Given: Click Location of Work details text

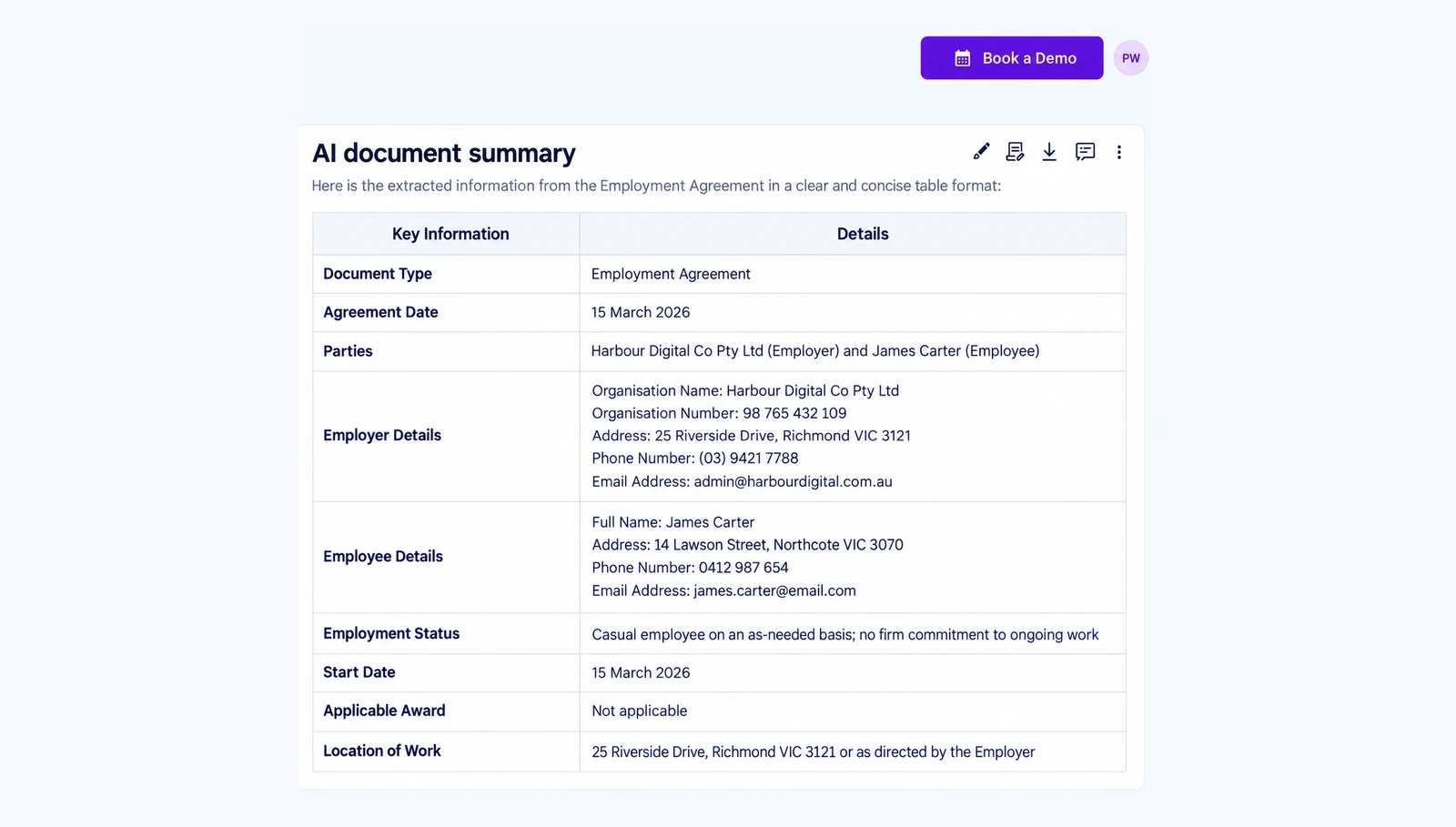Looking at the screenshot, I should coord(814,752).
